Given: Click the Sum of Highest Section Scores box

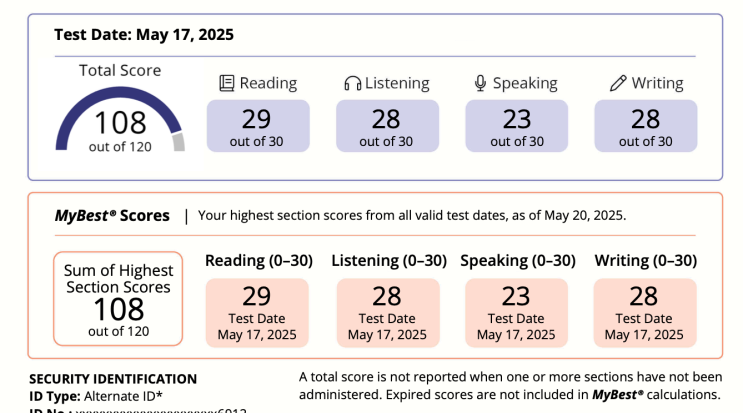Looking at the screenshot, I should 118,298.
